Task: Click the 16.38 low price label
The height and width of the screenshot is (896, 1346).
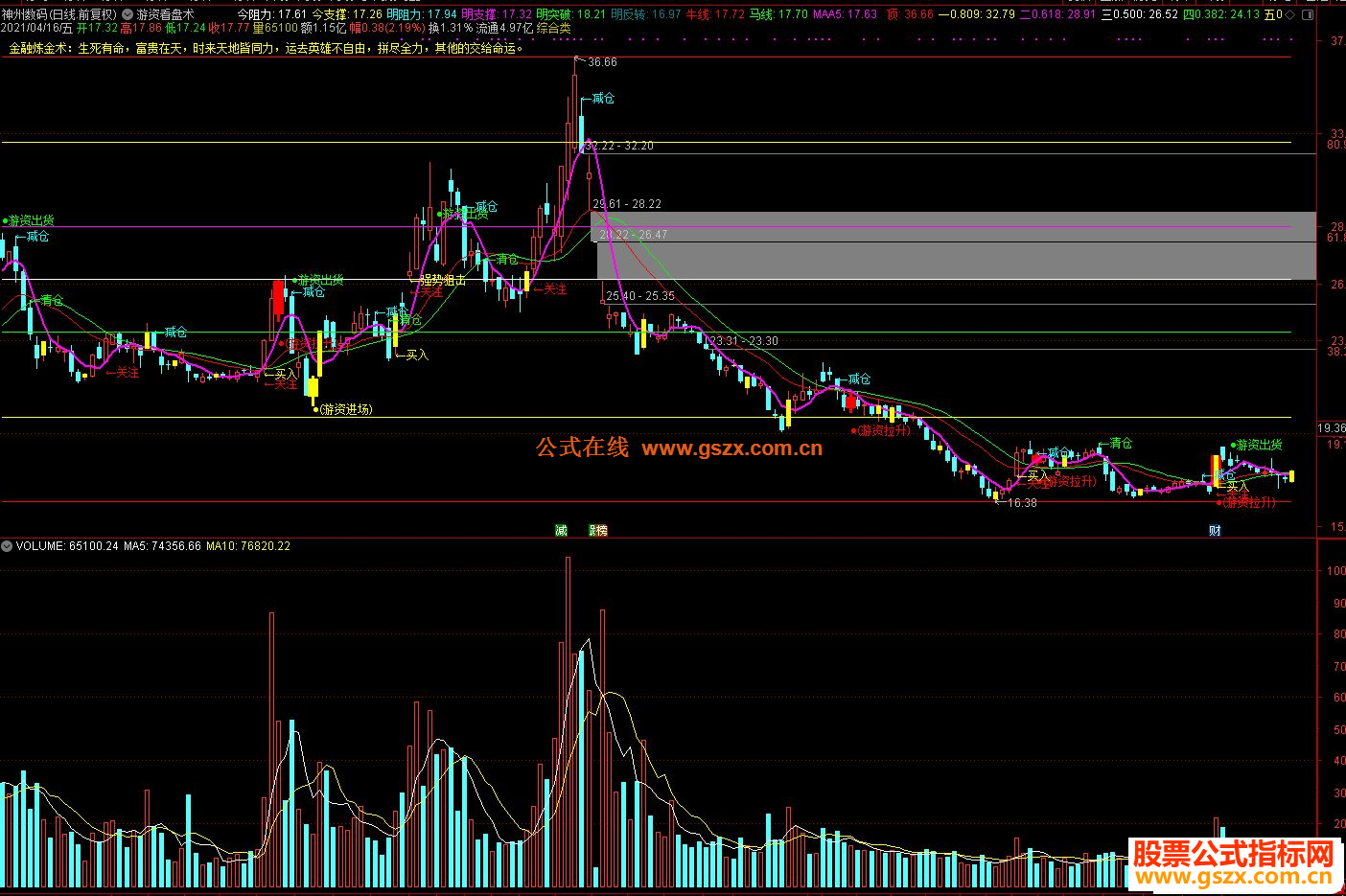Action: click(x=1022, y=503)
